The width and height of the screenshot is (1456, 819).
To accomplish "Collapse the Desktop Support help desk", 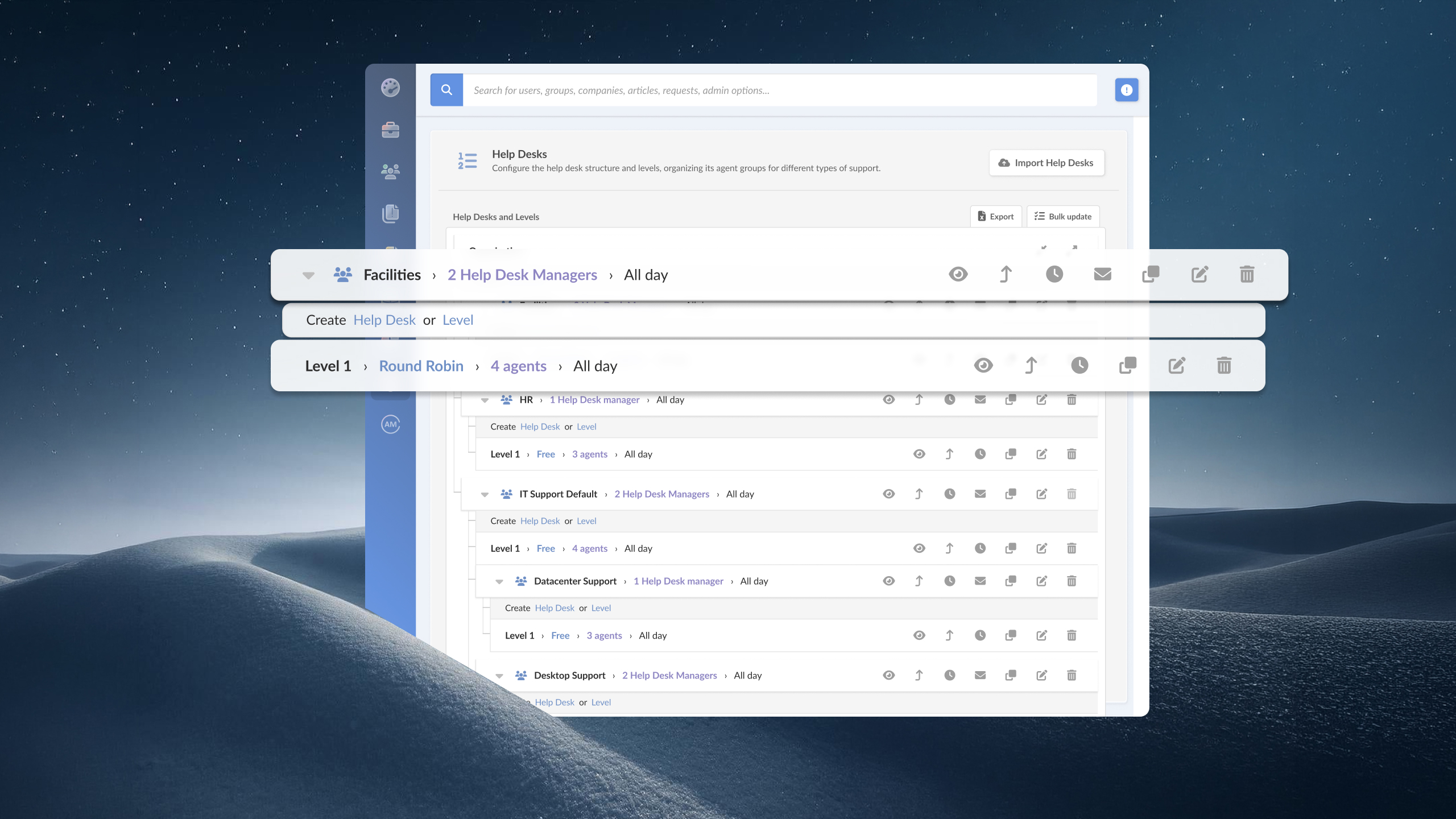I will (499, 676).
